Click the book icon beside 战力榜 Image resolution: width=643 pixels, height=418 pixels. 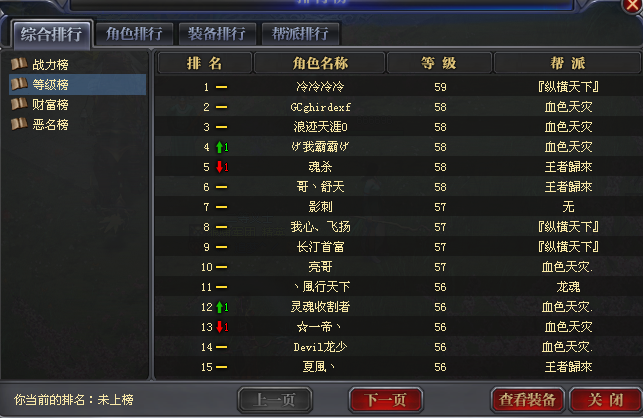19,64
